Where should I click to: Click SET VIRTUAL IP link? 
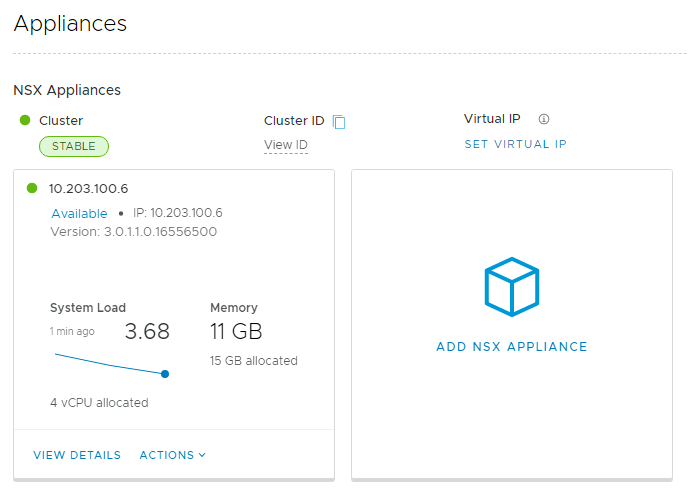tap(515, 144)
